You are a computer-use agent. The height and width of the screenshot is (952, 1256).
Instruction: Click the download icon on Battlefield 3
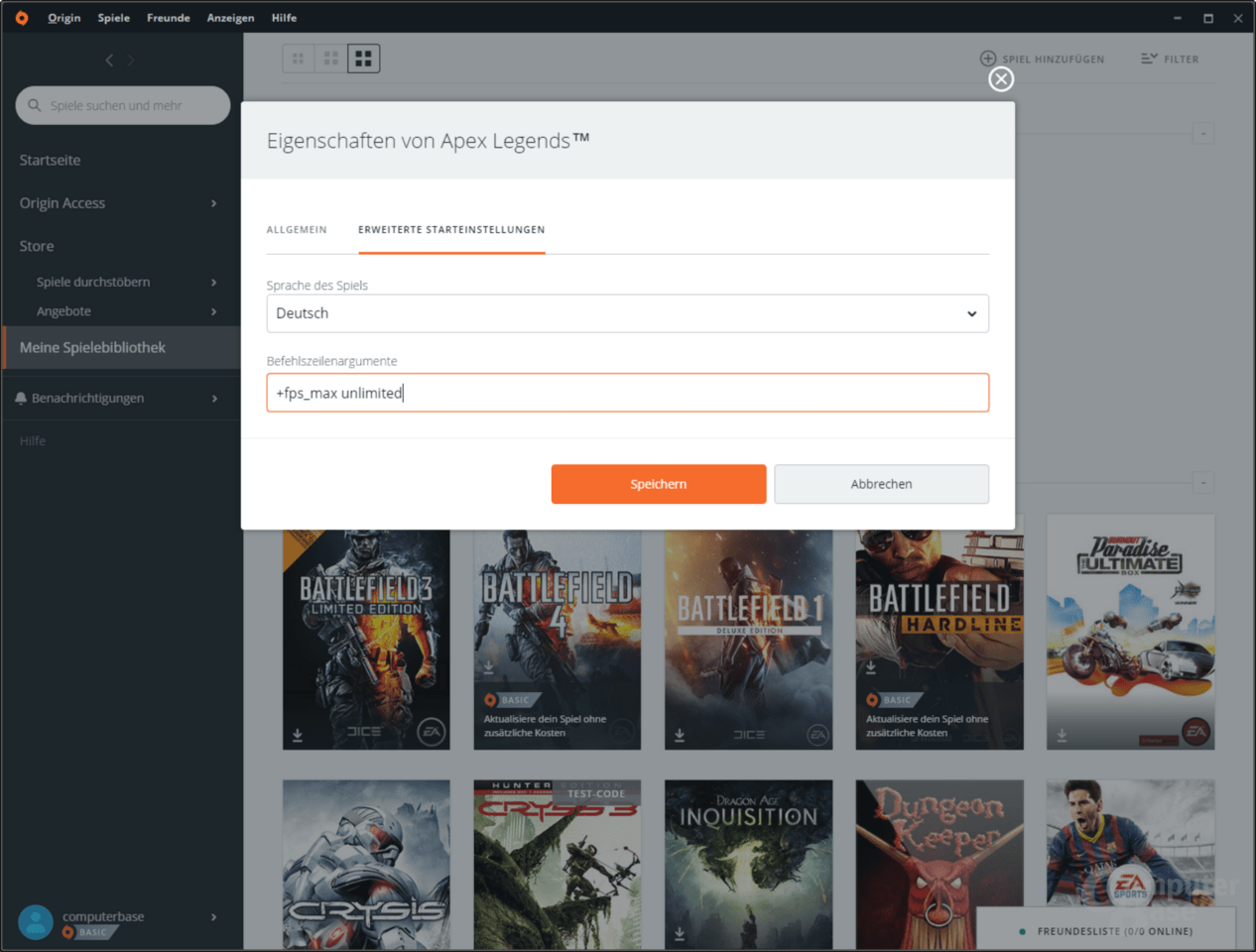point(296,735)
